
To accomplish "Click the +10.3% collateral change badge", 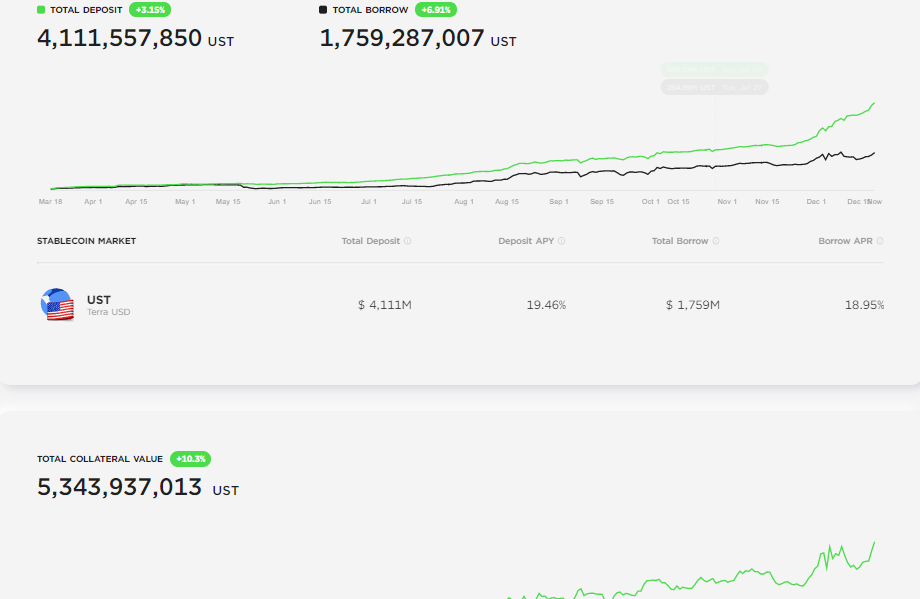I will pyautogui.click(x=190, y=459).
